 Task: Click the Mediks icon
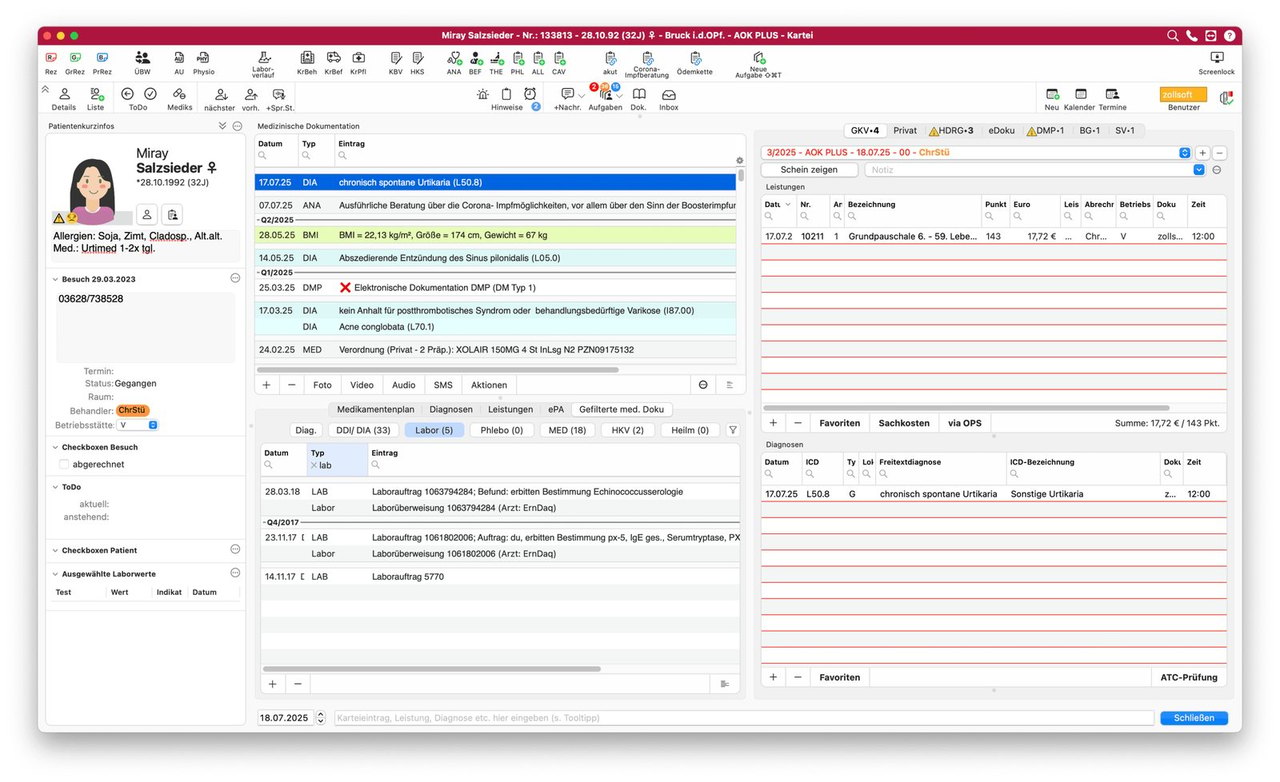point(180,99)
